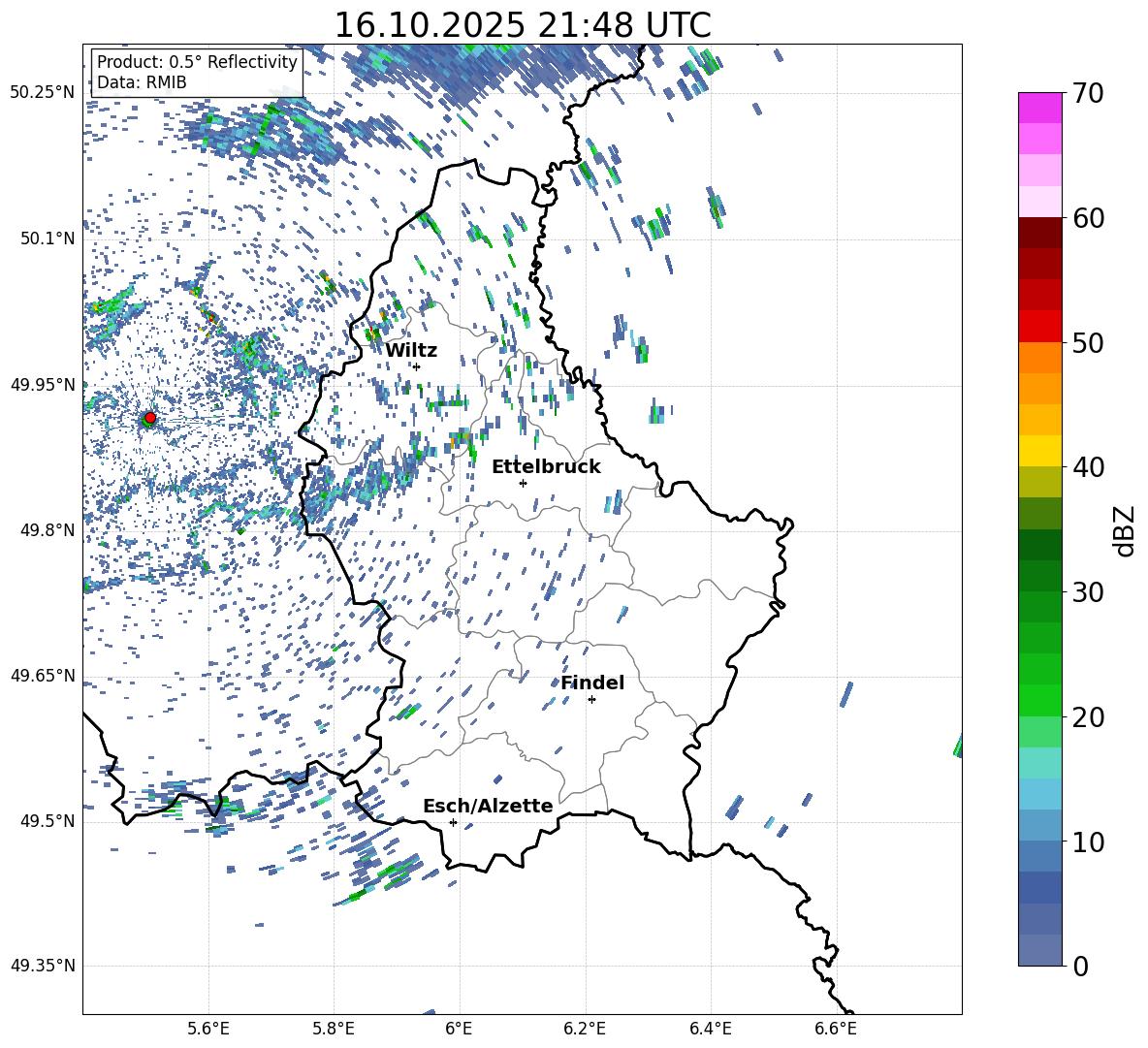Click the 6.2°E longitude label
Image resolution: width=1148 pixels, height=1048 pixels.
[x=585, y=1029]
